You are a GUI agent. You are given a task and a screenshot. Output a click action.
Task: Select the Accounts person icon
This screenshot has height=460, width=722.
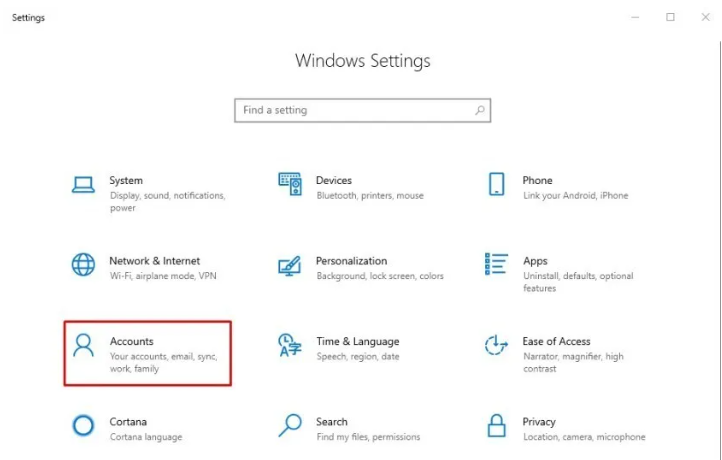[83, 345]
